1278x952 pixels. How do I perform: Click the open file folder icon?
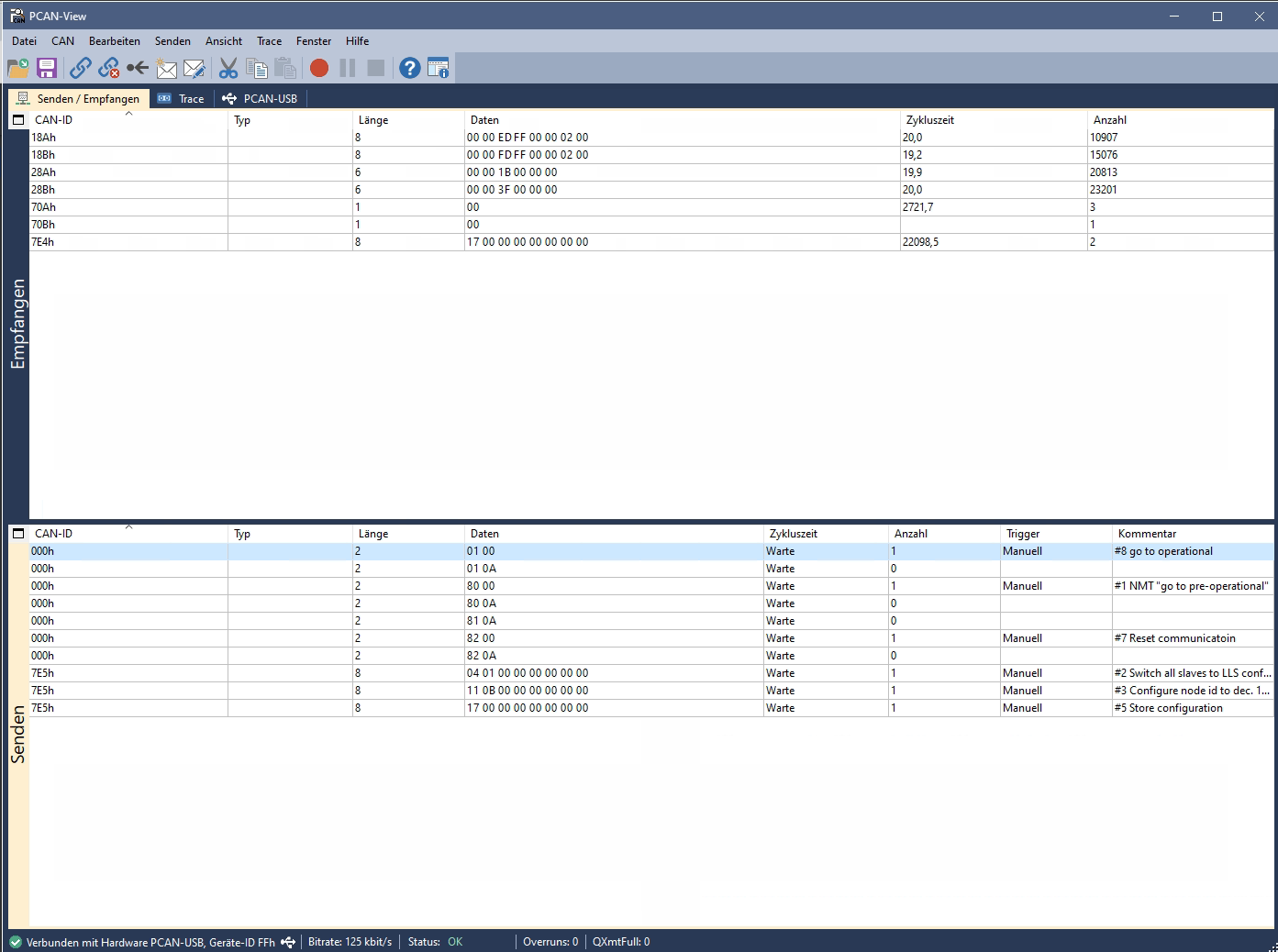click(x=17, y=68)
